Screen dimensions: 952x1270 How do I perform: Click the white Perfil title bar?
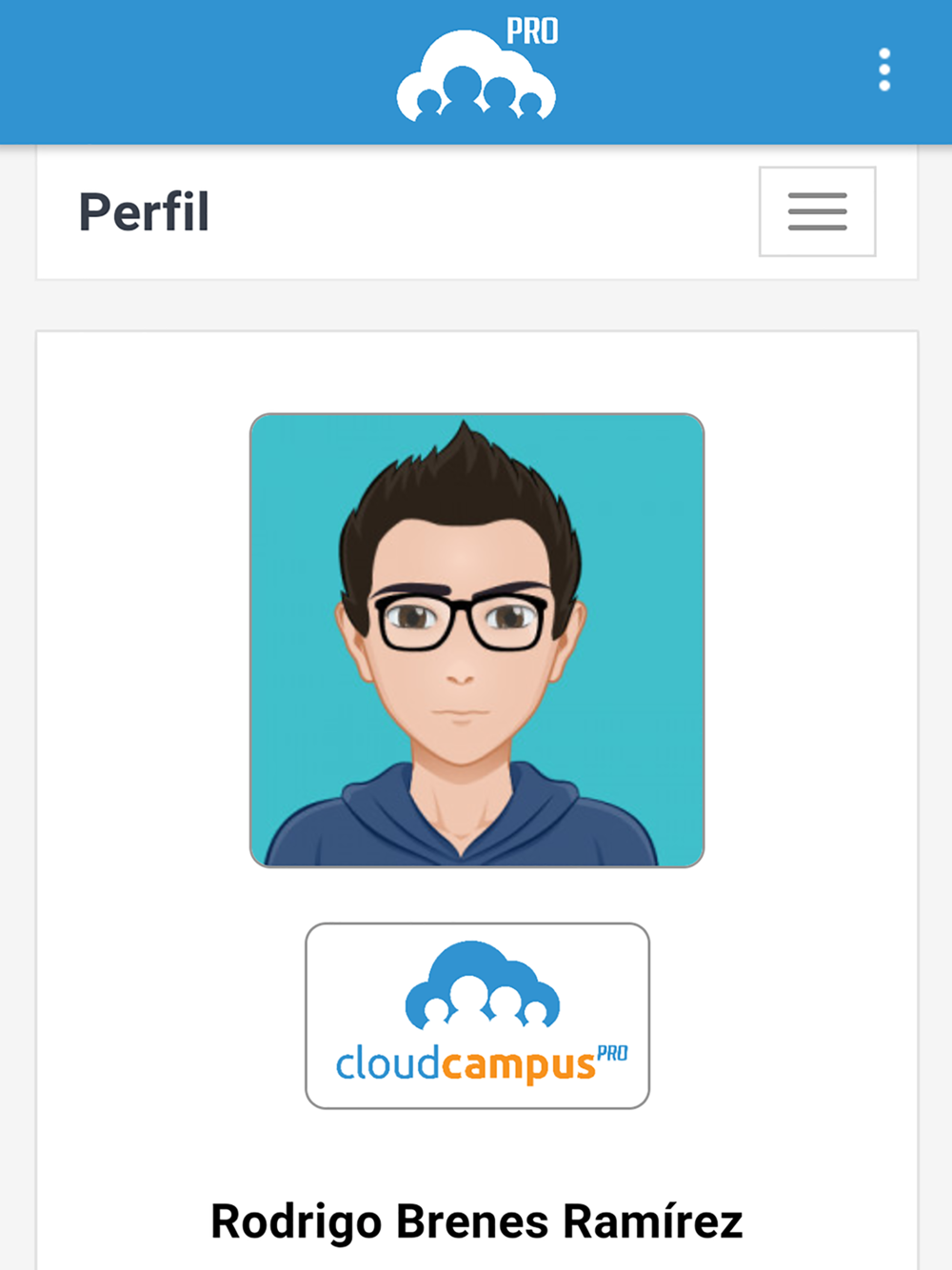point(476,212)
